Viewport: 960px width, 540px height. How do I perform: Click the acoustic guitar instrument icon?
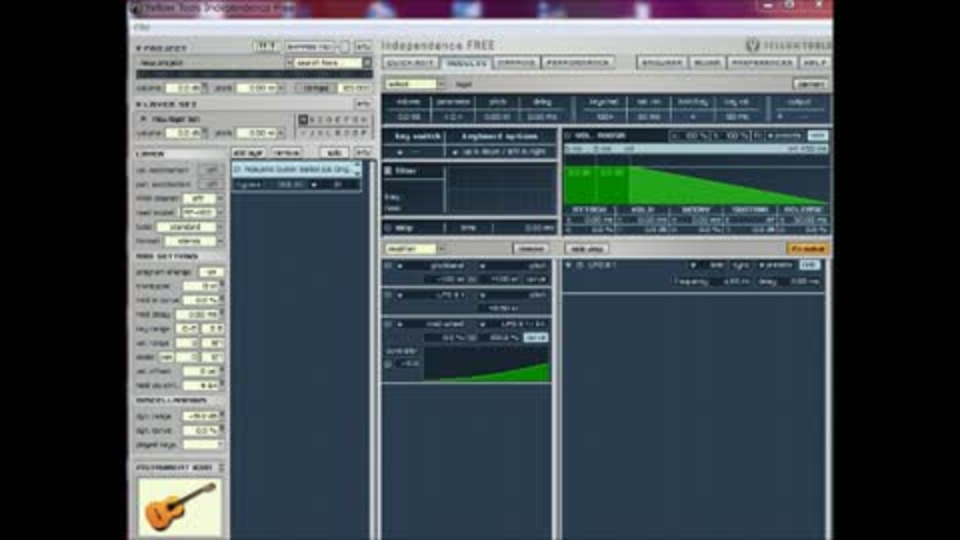(179, 506)
